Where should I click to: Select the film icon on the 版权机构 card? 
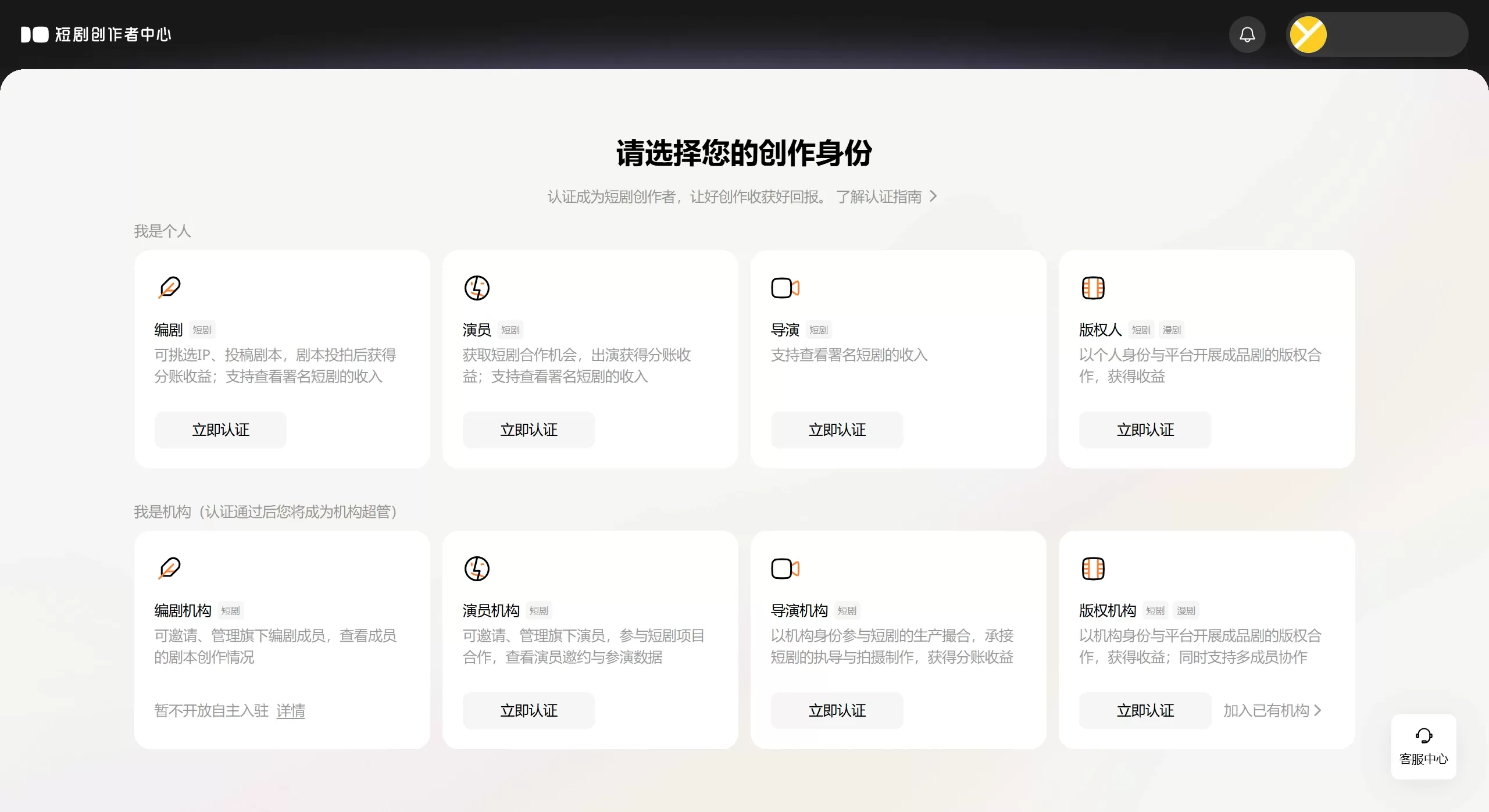(1093, 568)
